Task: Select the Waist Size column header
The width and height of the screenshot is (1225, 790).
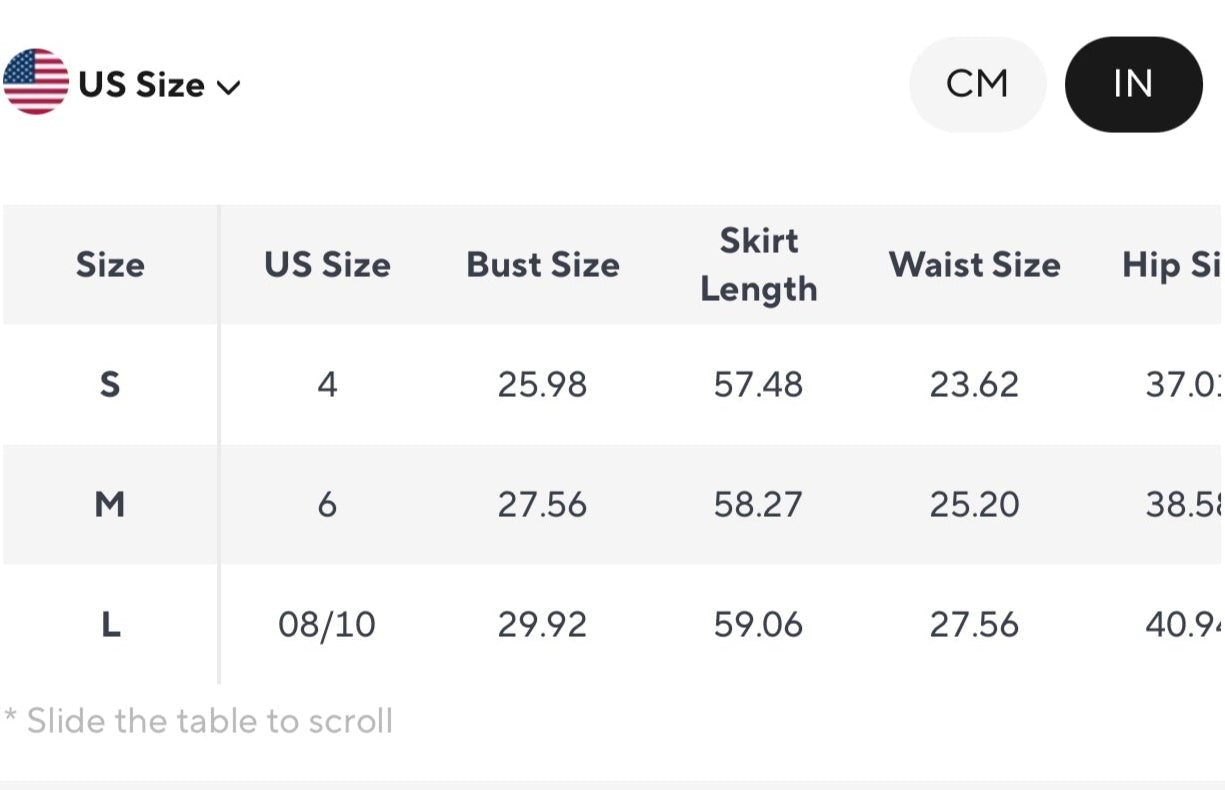Action: tap(975, 265)
